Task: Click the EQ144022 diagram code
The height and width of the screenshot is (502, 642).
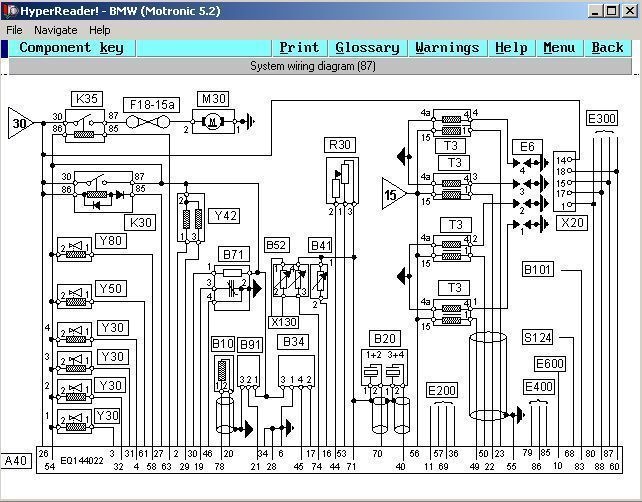Action: (x=81, y=461)
